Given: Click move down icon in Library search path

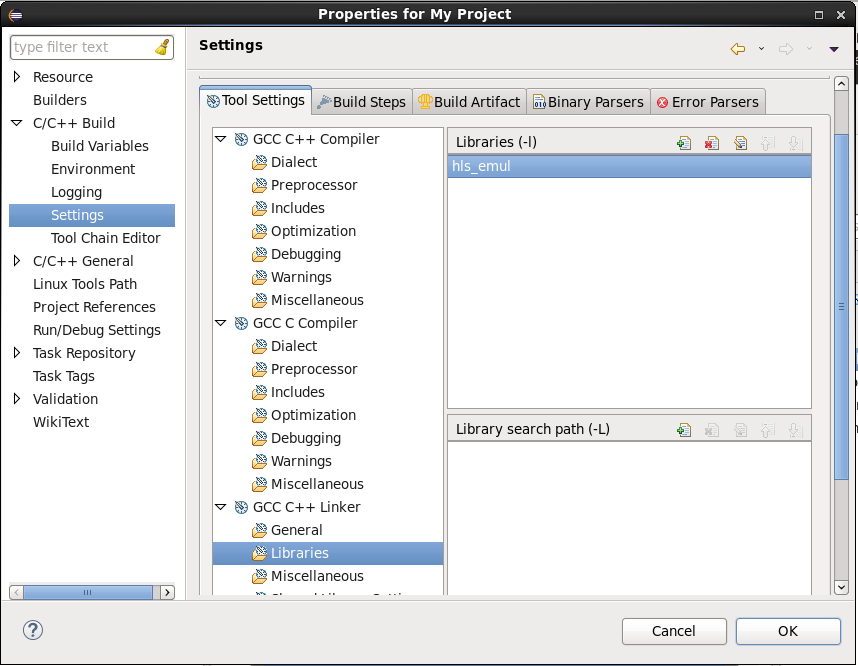Looking at the screenshot, I should point(795,430).
